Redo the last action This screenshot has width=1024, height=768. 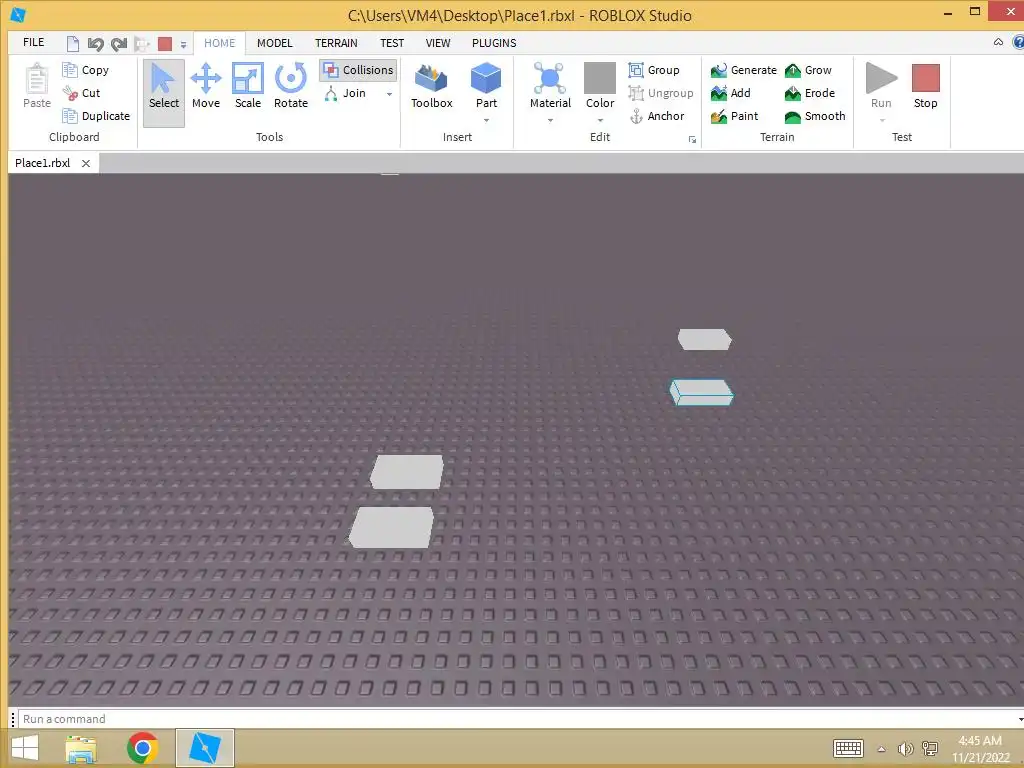pos(119,44)
